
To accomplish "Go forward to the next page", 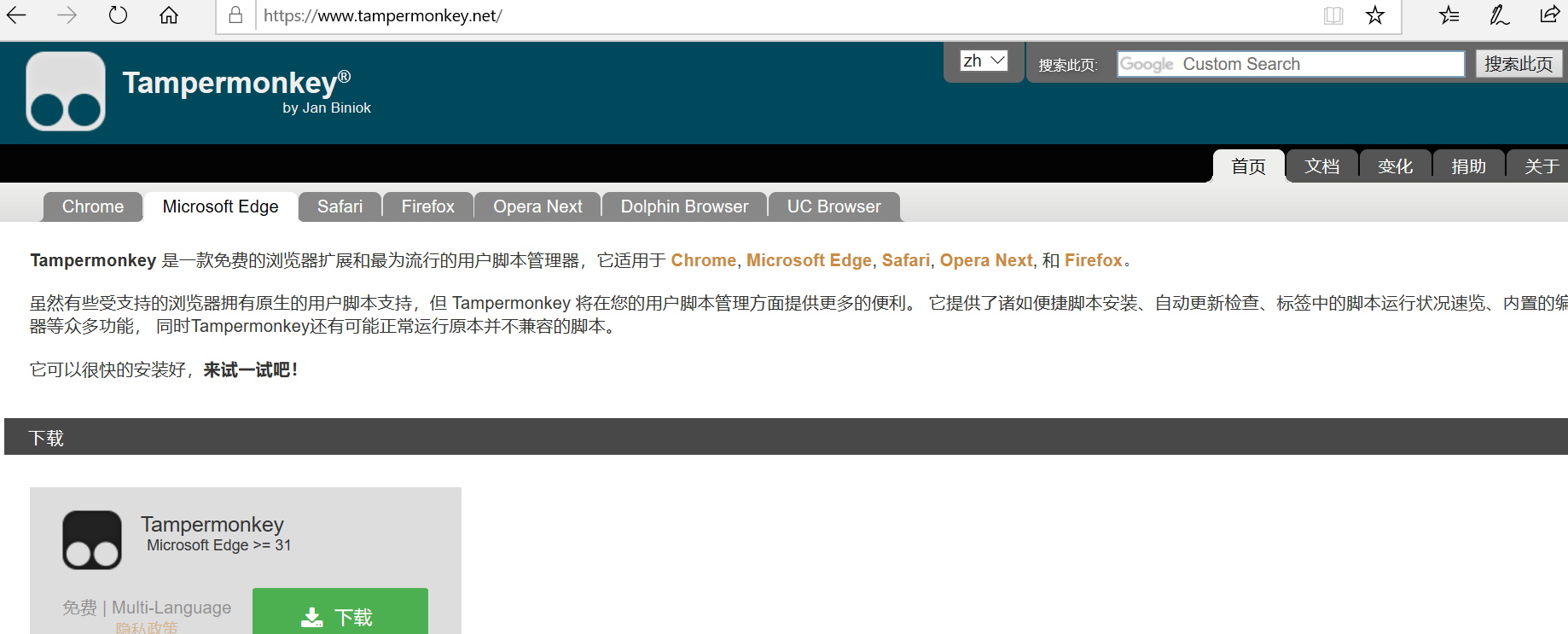I will [67, 15].
